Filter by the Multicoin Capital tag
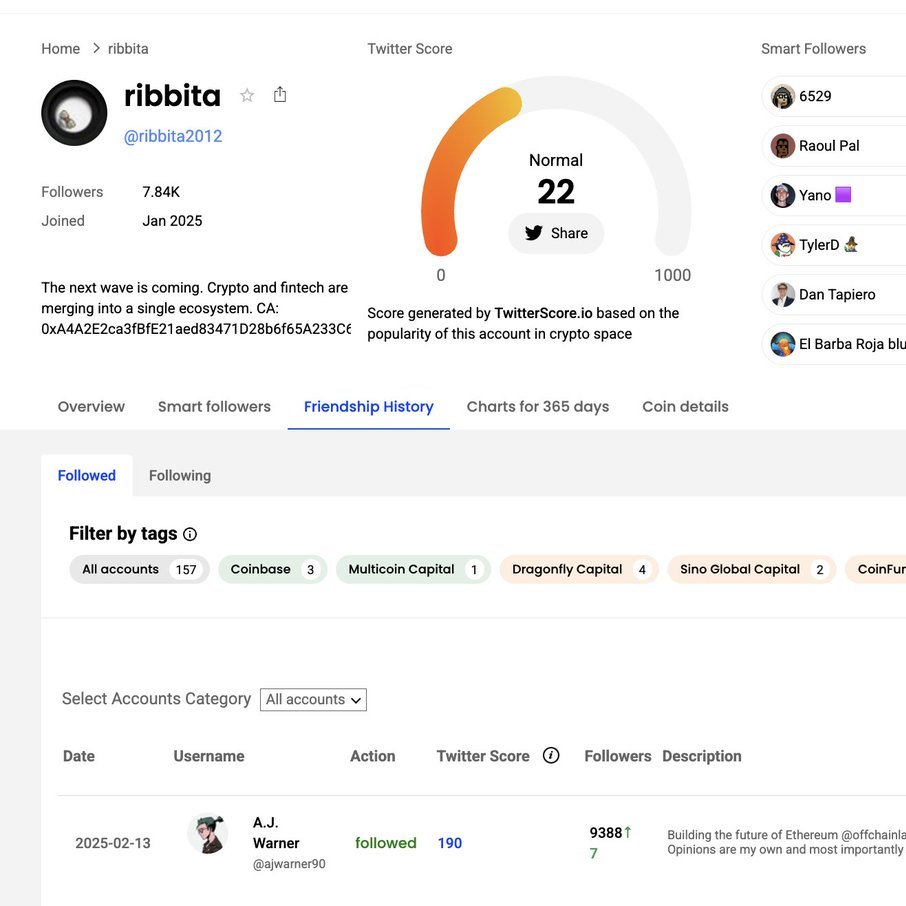This screenshot has width=906, height=906. coord(413,570)
